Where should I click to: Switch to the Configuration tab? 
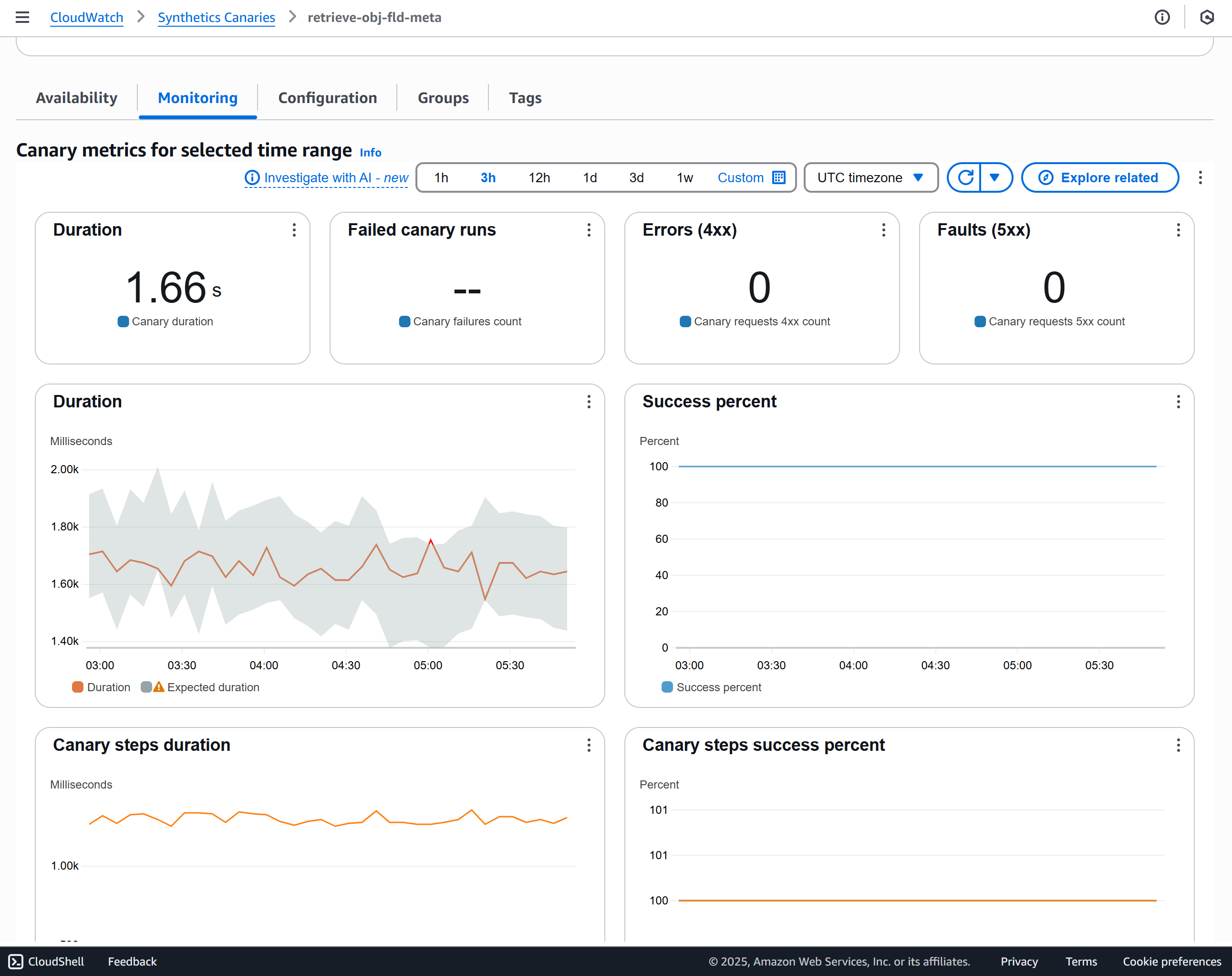tap(327, 98)
